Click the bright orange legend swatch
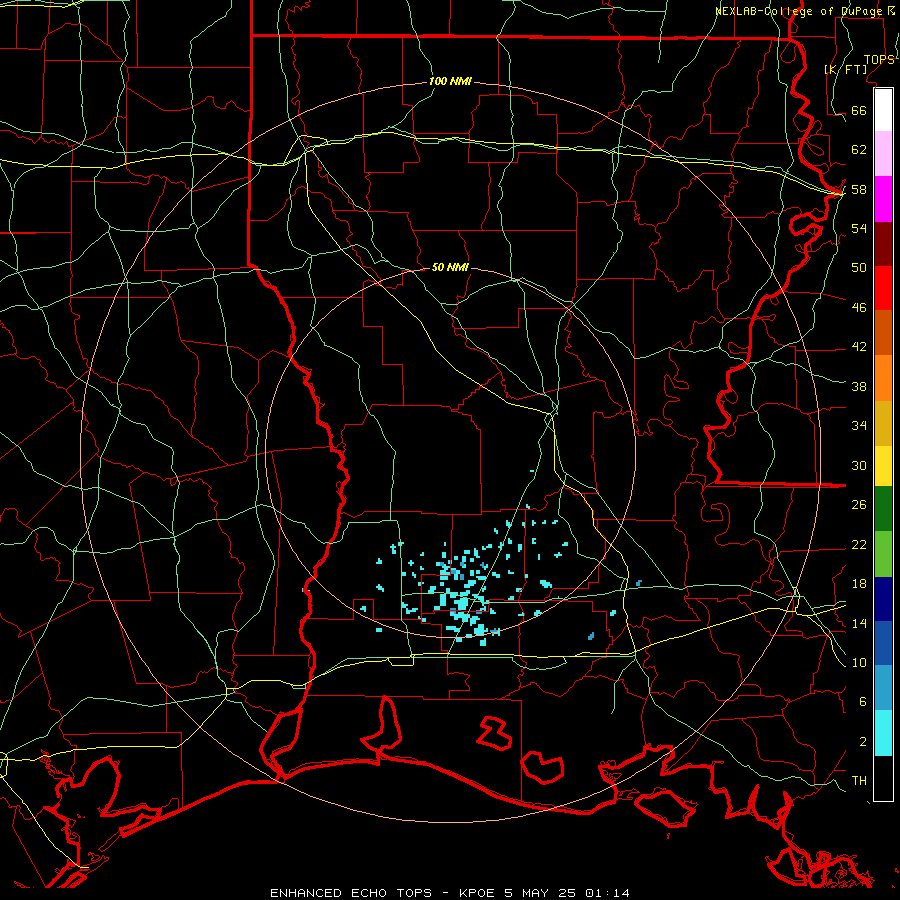The height and width of the screenshot is (900, 900). pos(883,378)
